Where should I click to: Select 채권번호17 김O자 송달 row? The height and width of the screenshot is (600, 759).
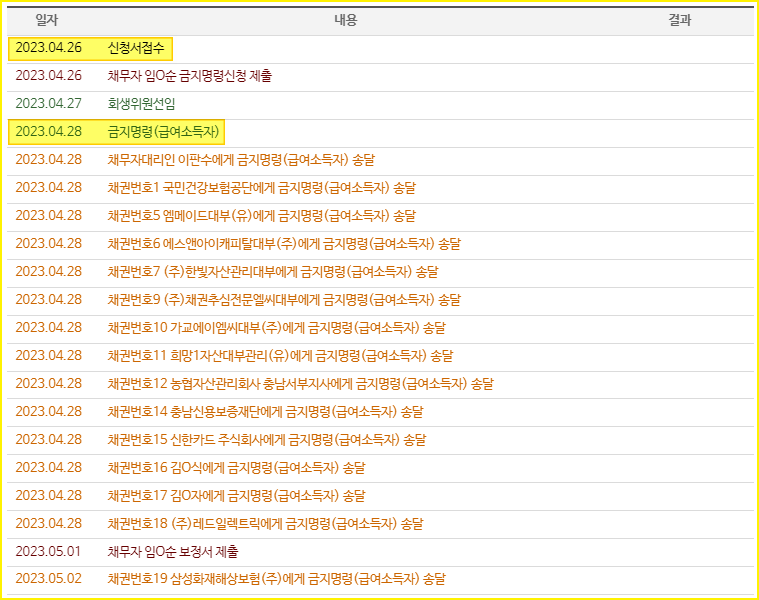click(380, 497)
